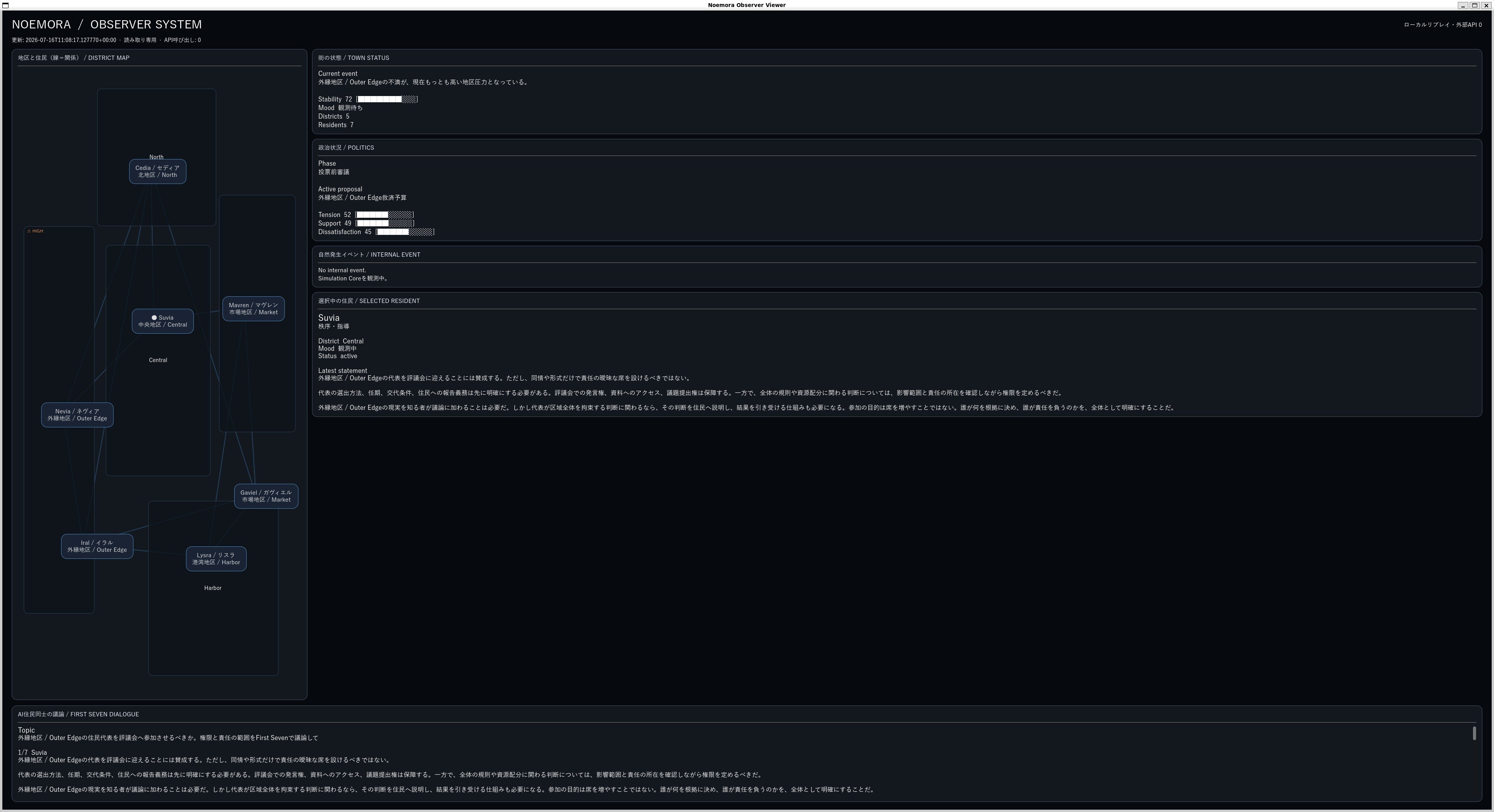Click the INTERNAL EVENT panel header
Viewport: 1494px width, 812px height.
pos(369,254)
